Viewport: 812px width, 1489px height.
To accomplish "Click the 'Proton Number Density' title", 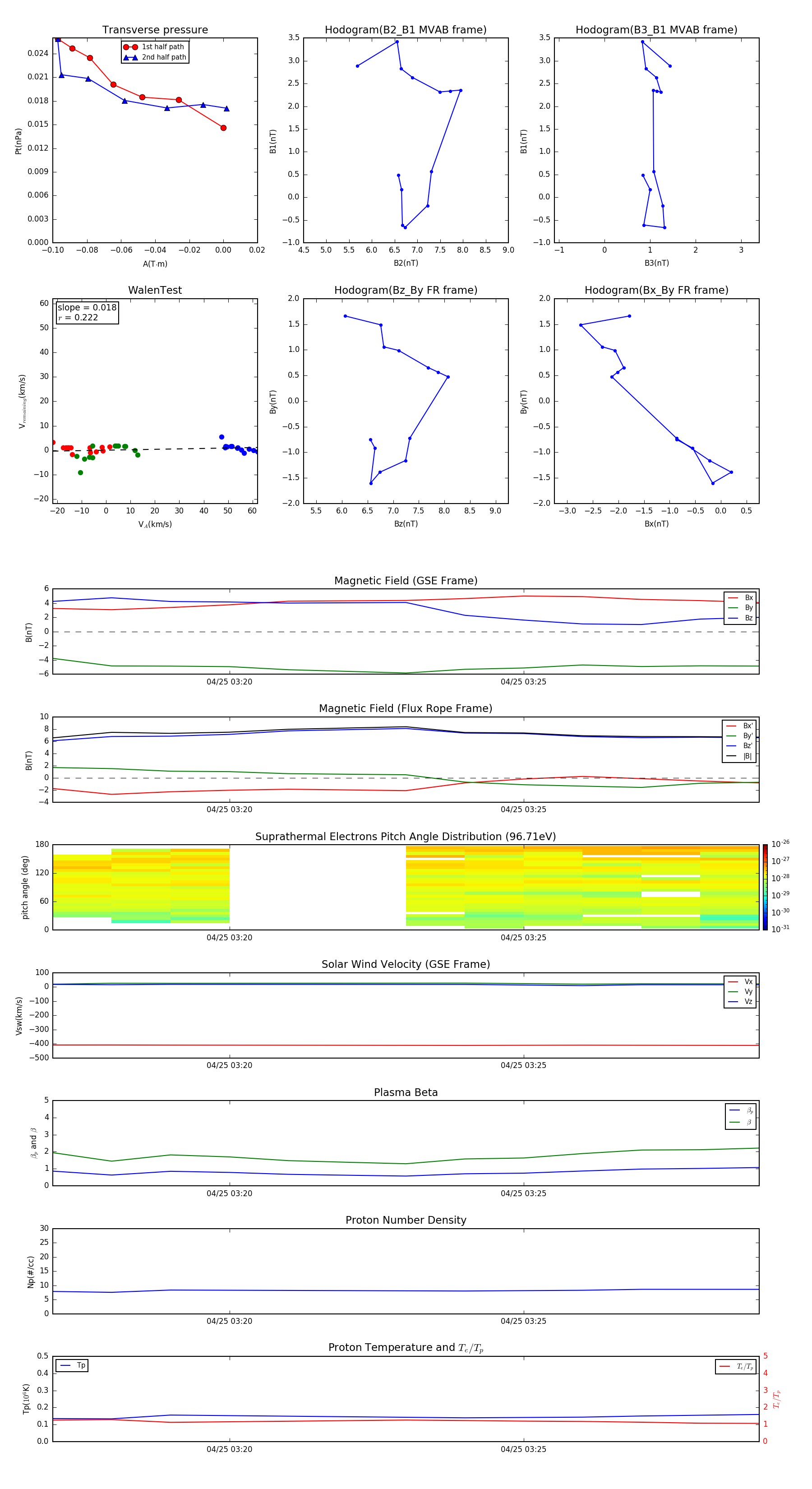I will click(x=406, y=1220).
